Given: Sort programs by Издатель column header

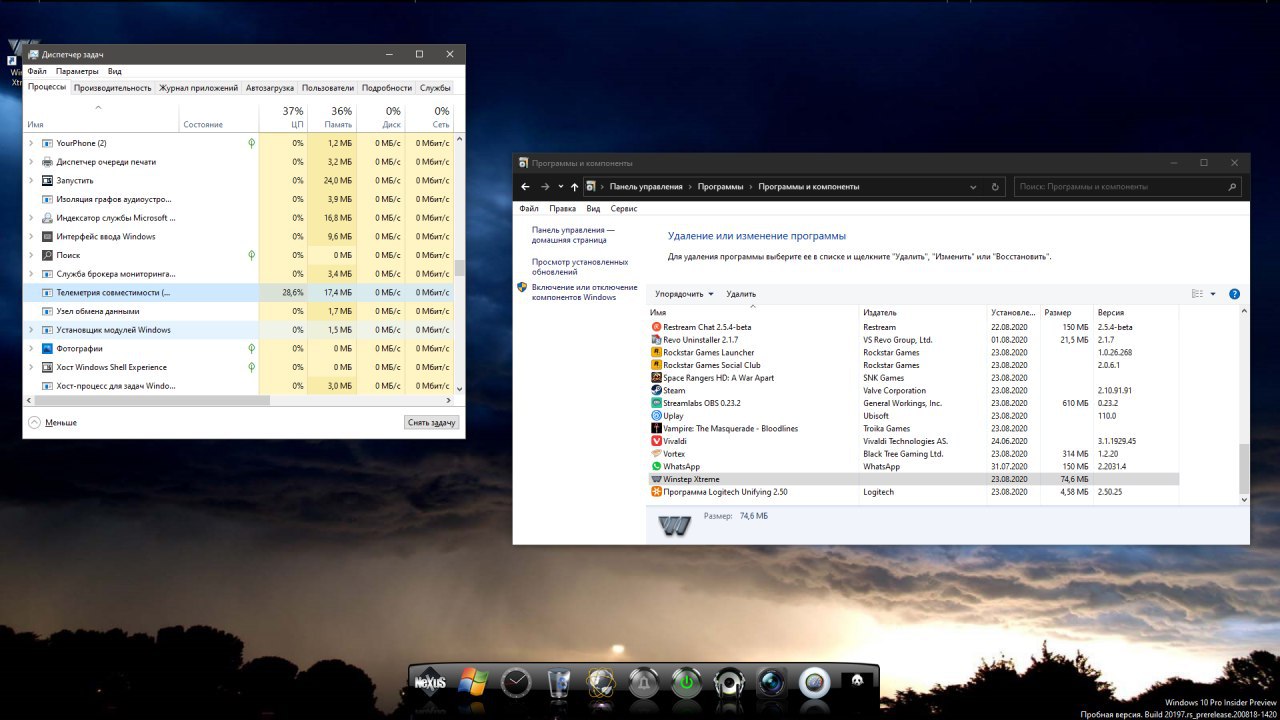Looking at the screenshot, I should pyautogui.click(x=923, y=313).
